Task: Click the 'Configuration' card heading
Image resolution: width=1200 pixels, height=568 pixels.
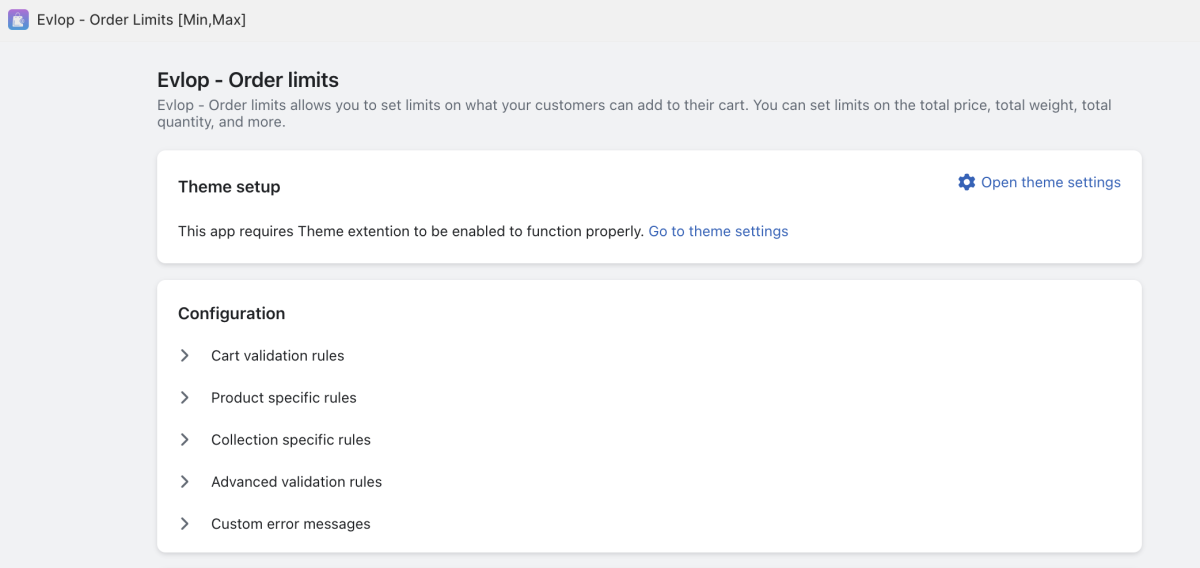Action: pos(231,314)
